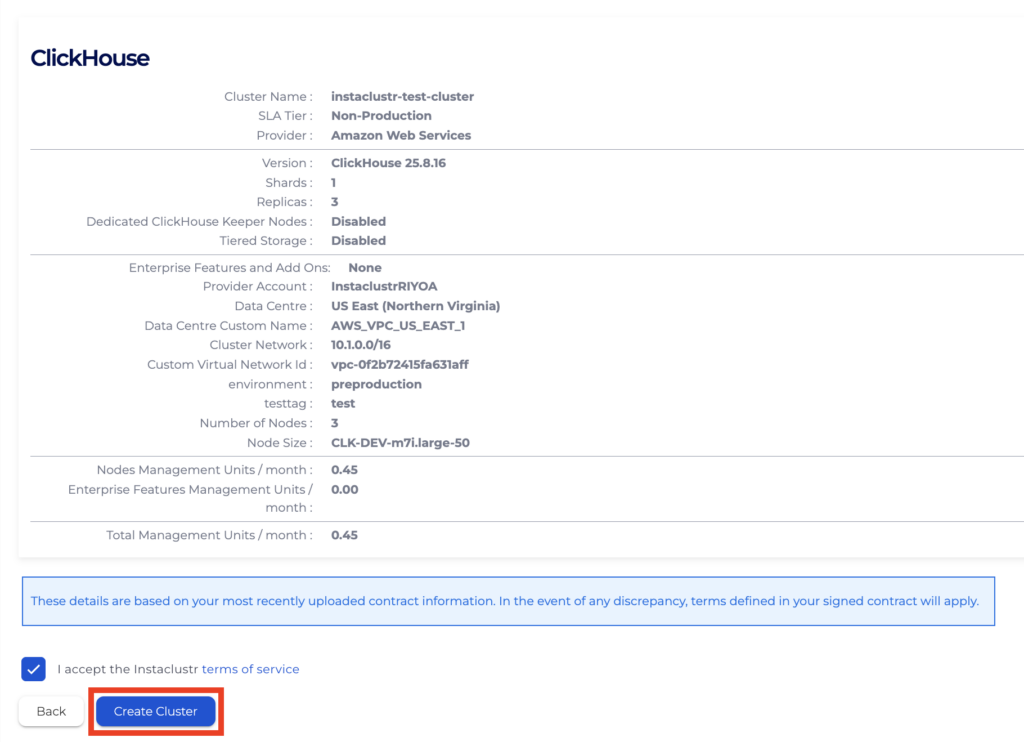Image resolution: width=1024 pixels, height=742 pixels.
Task: Select the cluster name instaclustr-test-cluster
Action: 402,97
